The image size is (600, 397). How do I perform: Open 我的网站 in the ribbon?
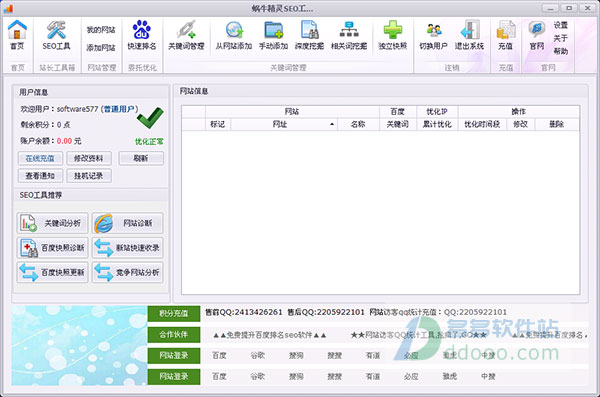(x=101, y=29)
